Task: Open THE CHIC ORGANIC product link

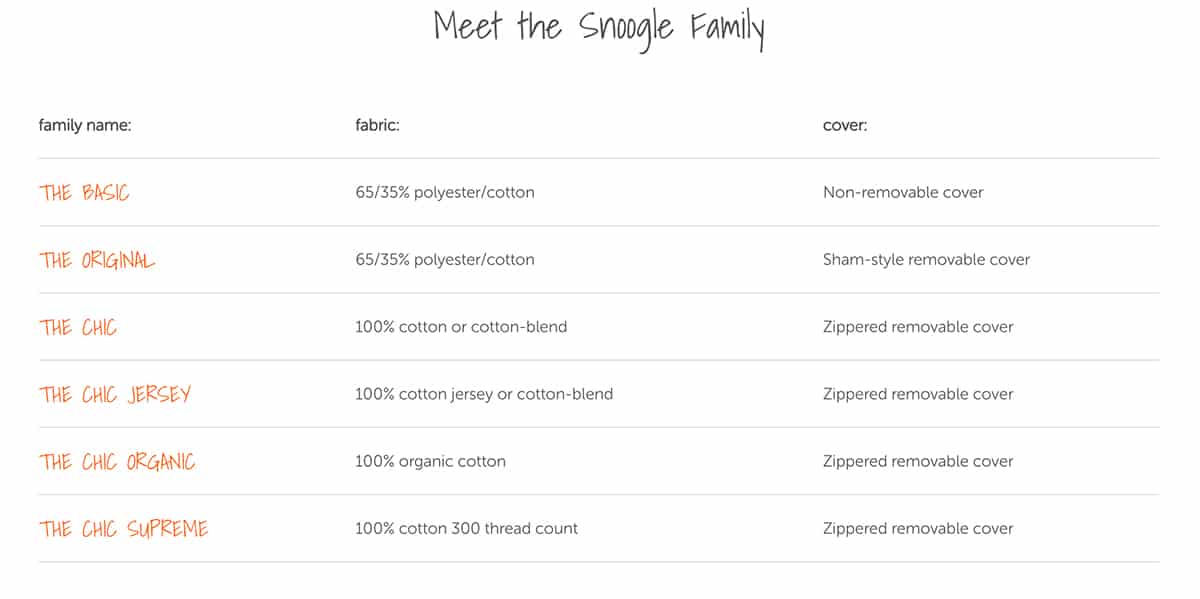Action: pyautogui.click(x=117, y=461)
